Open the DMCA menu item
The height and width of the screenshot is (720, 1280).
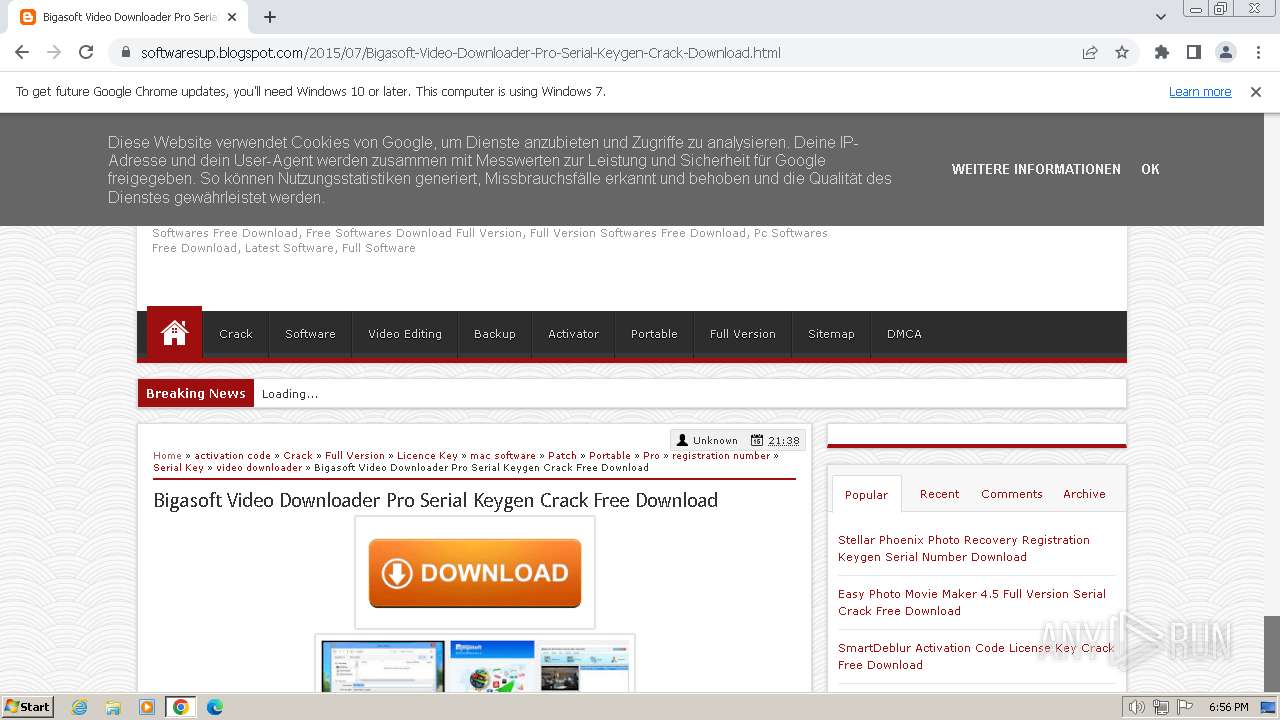click(x=904, y=334)
